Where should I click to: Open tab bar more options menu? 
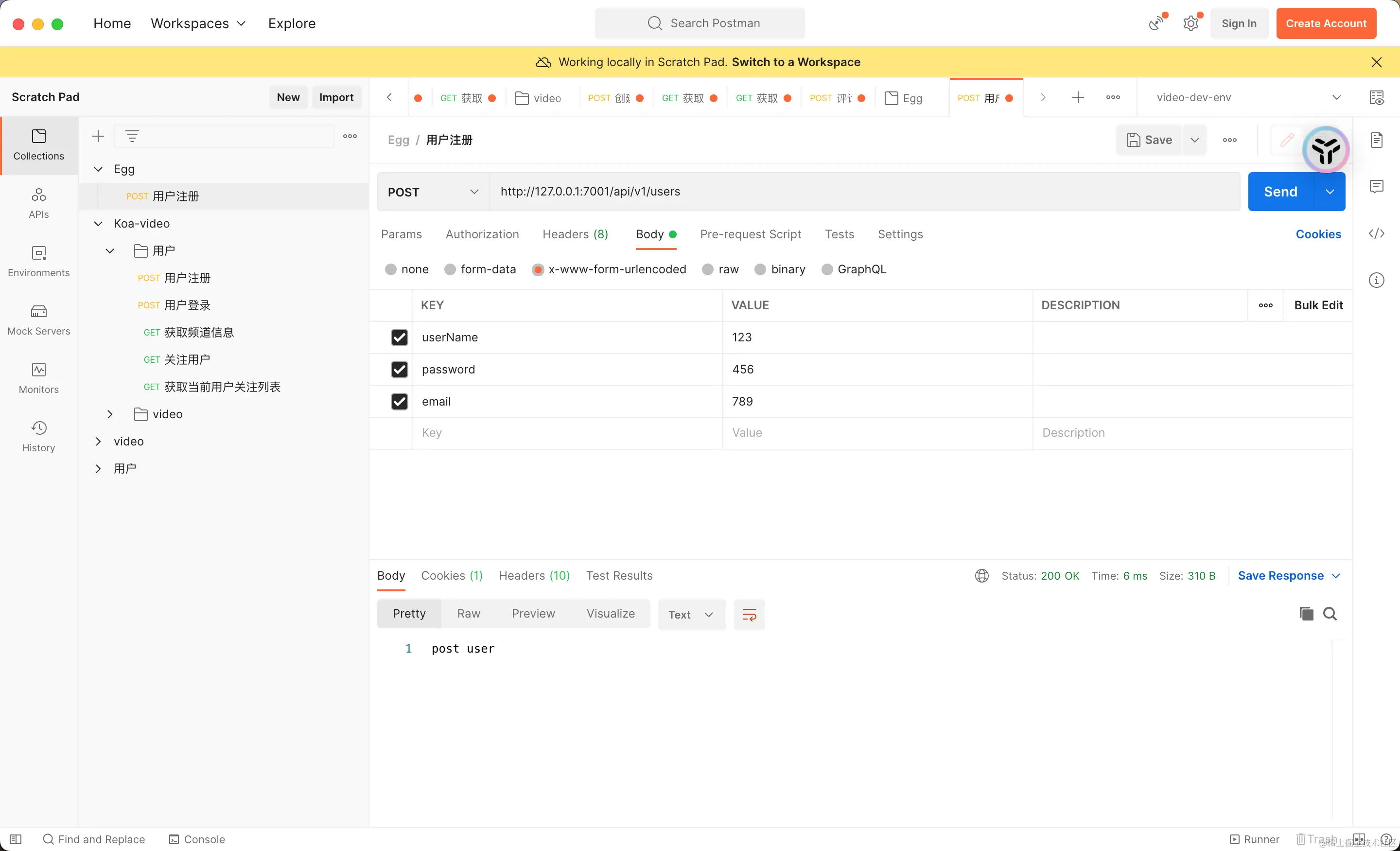point(1113,97)
